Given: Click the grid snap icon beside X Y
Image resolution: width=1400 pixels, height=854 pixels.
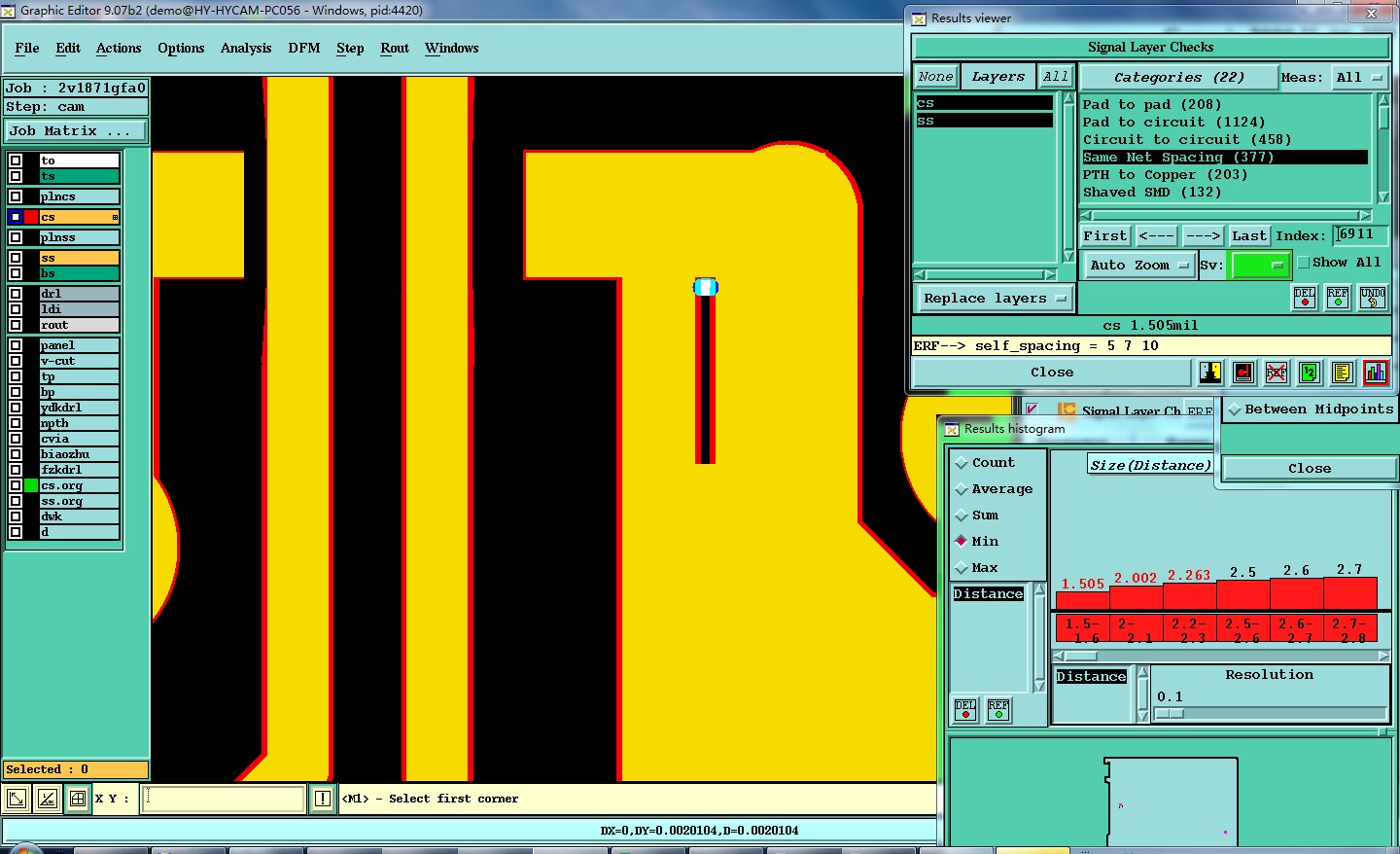Looking at the screenshot, I should (78, 799).
